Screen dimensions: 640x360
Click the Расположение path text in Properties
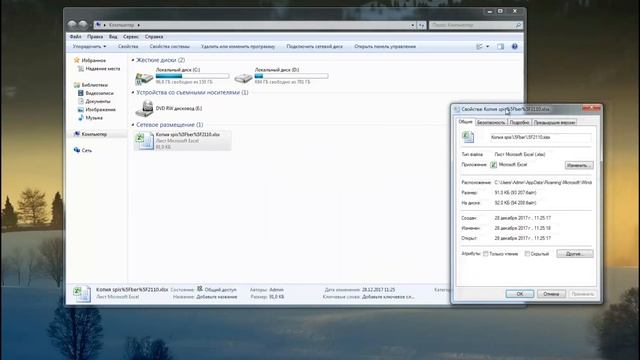pyautogui.click(x=543, y=182)
